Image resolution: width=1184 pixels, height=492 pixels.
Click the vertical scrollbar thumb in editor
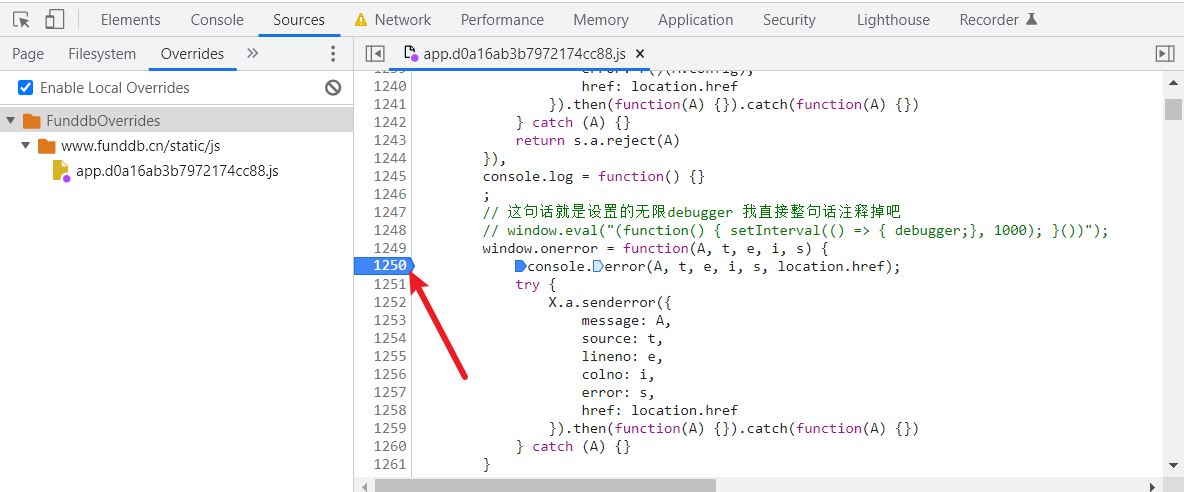[1173, 109]
